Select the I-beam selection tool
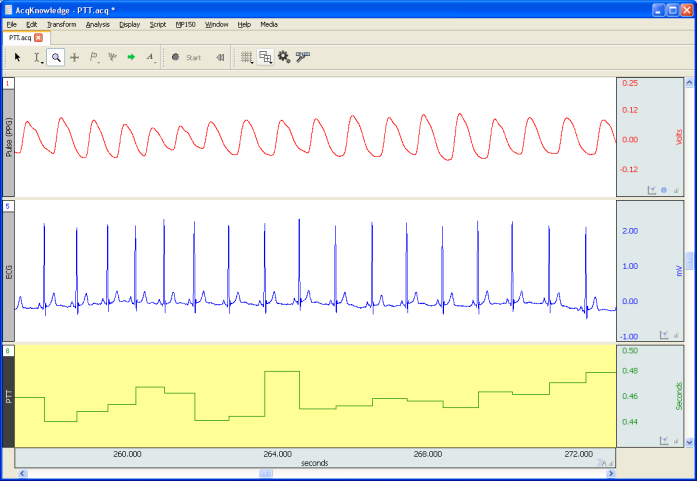Viewport: 697px width, 481px height. [37, 58]
